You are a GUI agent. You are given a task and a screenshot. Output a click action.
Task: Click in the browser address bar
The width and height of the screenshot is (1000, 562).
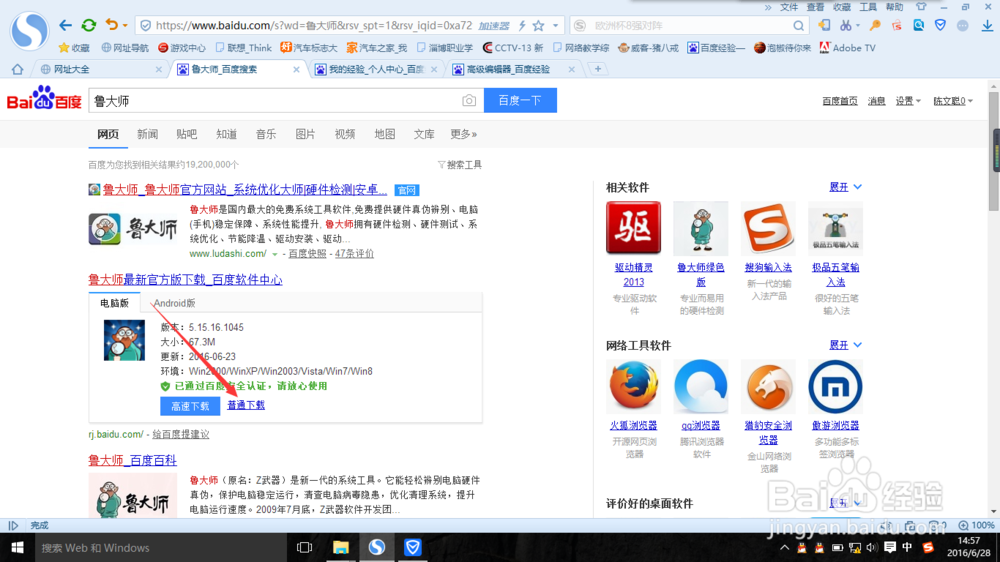(314, 26)
